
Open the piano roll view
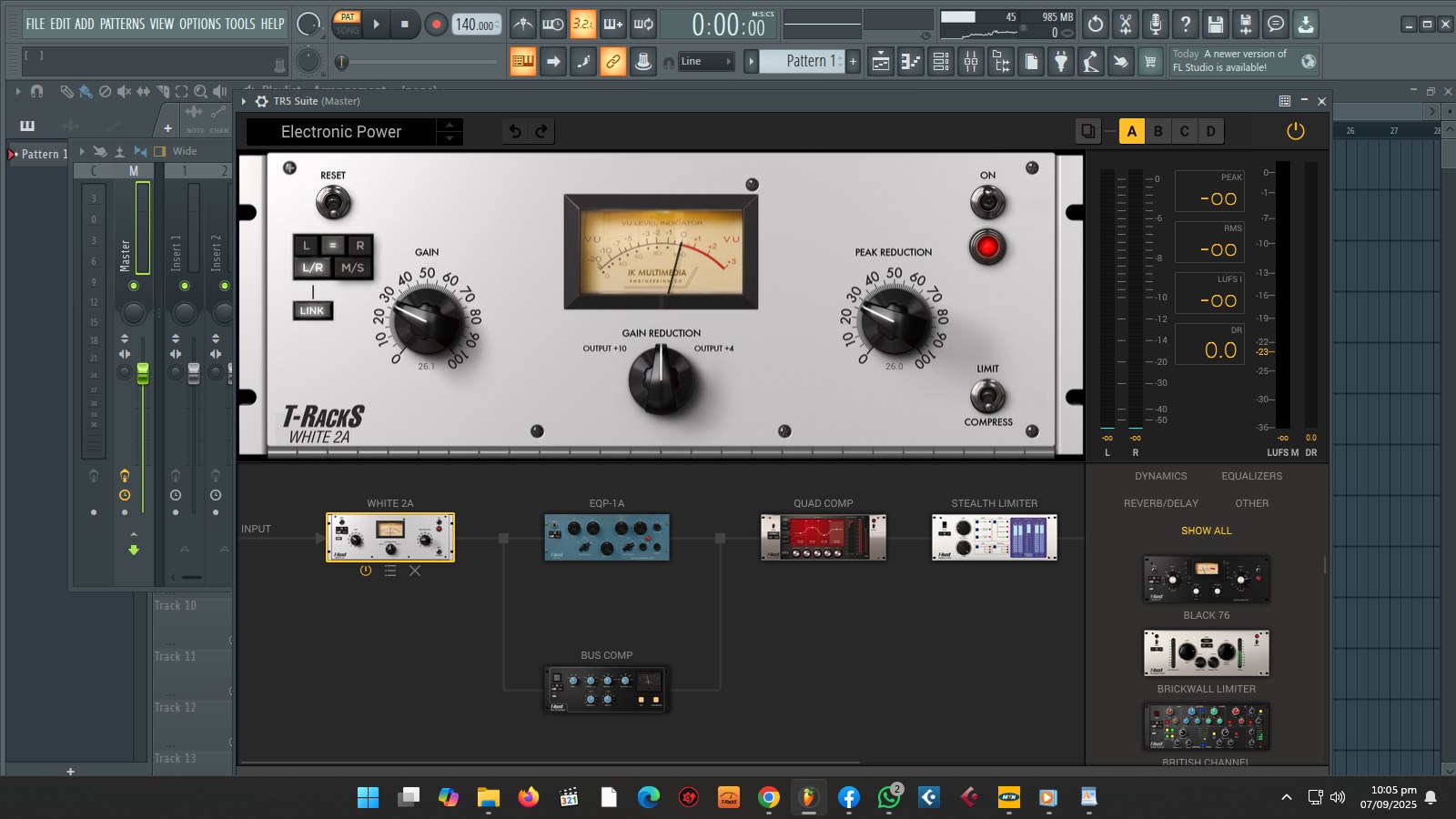pyautogui.click(x=911, y=61)
